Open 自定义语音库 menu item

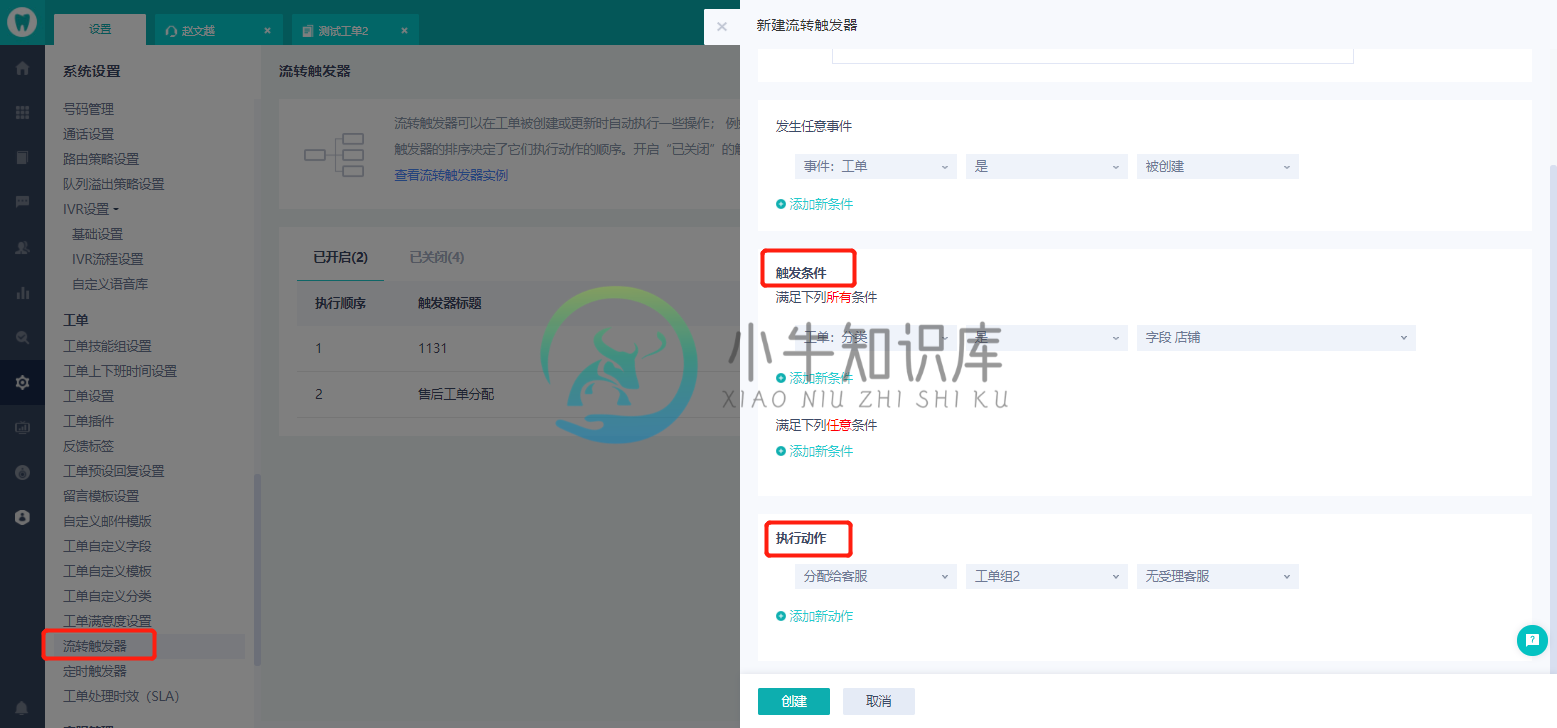coord(110,284)
